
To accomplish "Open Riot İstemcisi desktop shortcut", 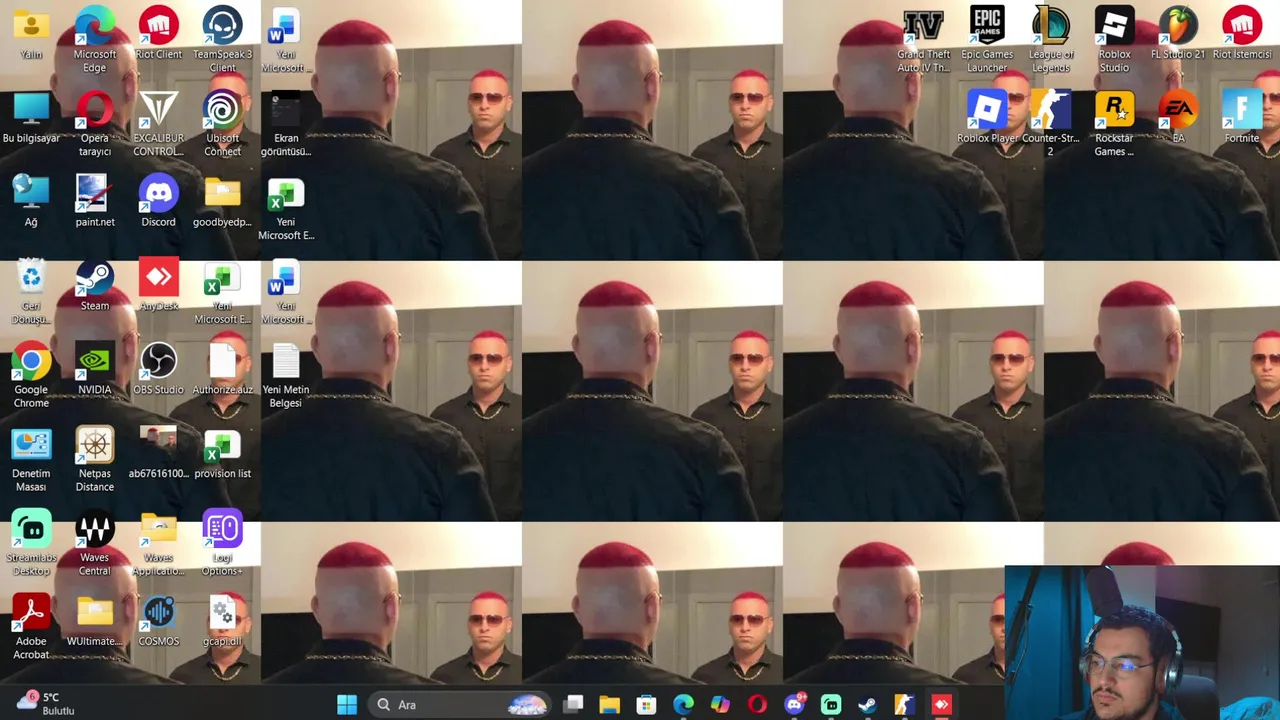I will coord(1242,33).
